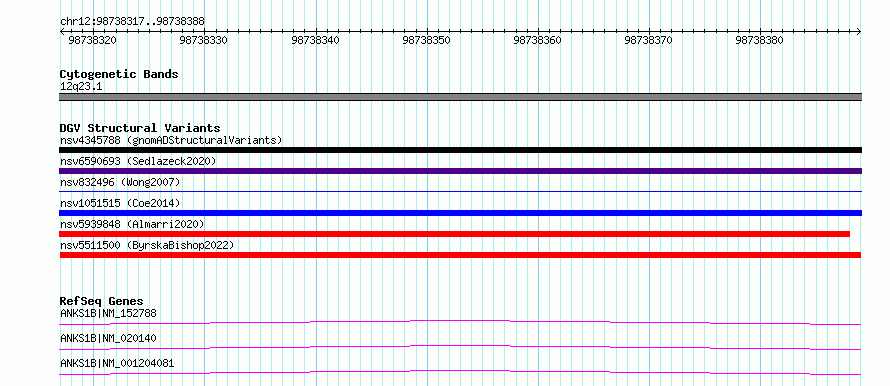Open variant label nsv6590693 (Sedlazeck2020)
Screen dimensions: 890x386
138,161
